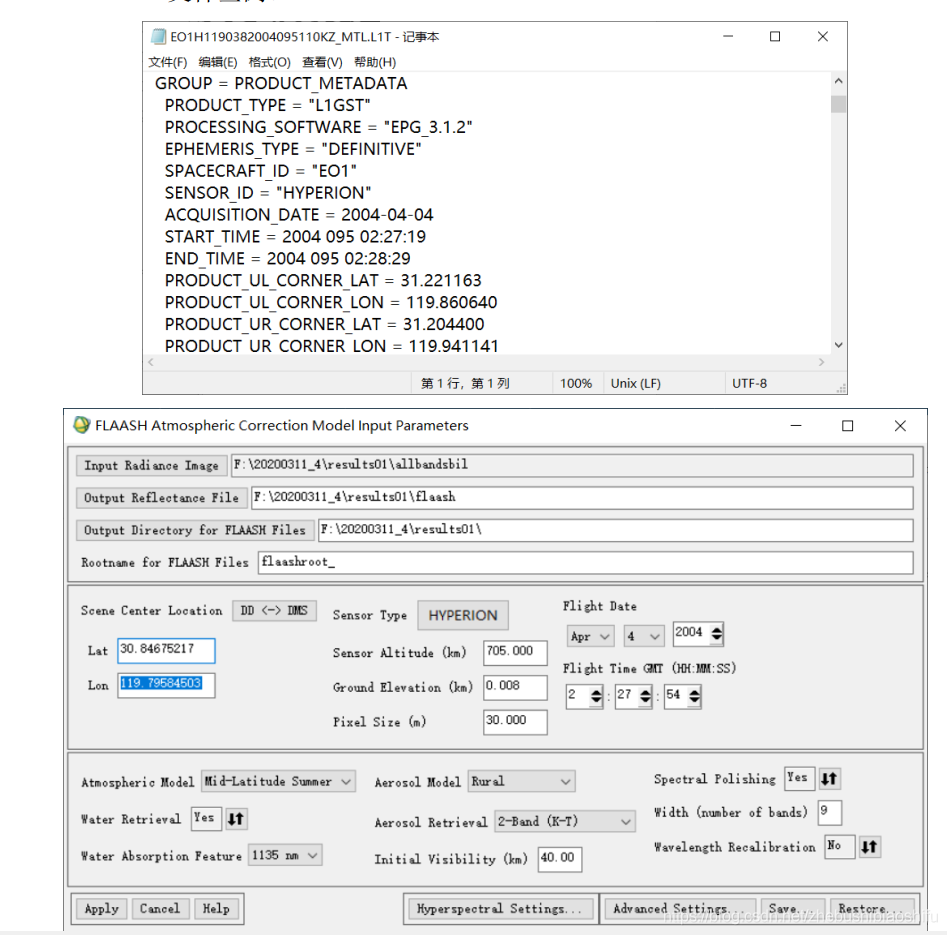947x935 pixels.
Task: Adjust the Flight Date year 2004 stepper
Action: 716,634
